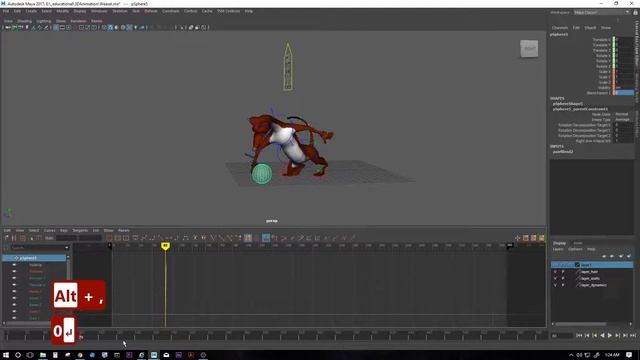Viewport: 640px width, 360px height.
Task: Toggle visibility icon of fifth channel row
Action: tap(14, 291)
